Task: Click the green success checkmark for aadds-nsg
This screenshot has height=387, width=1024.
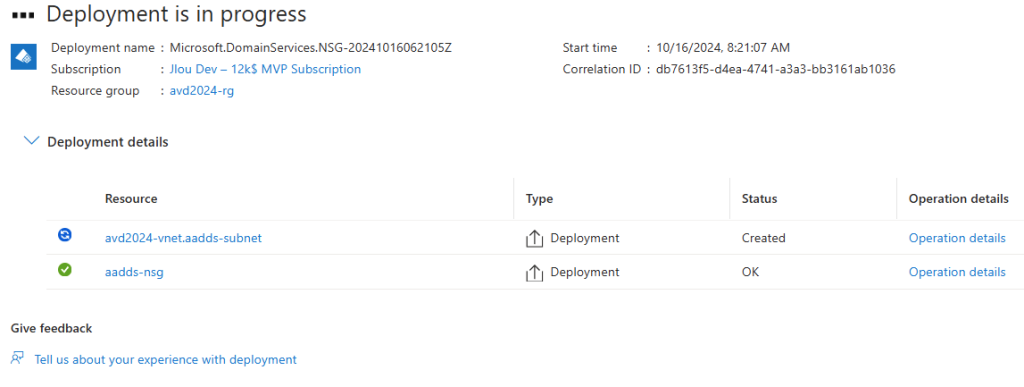Action: click(65, 270)
